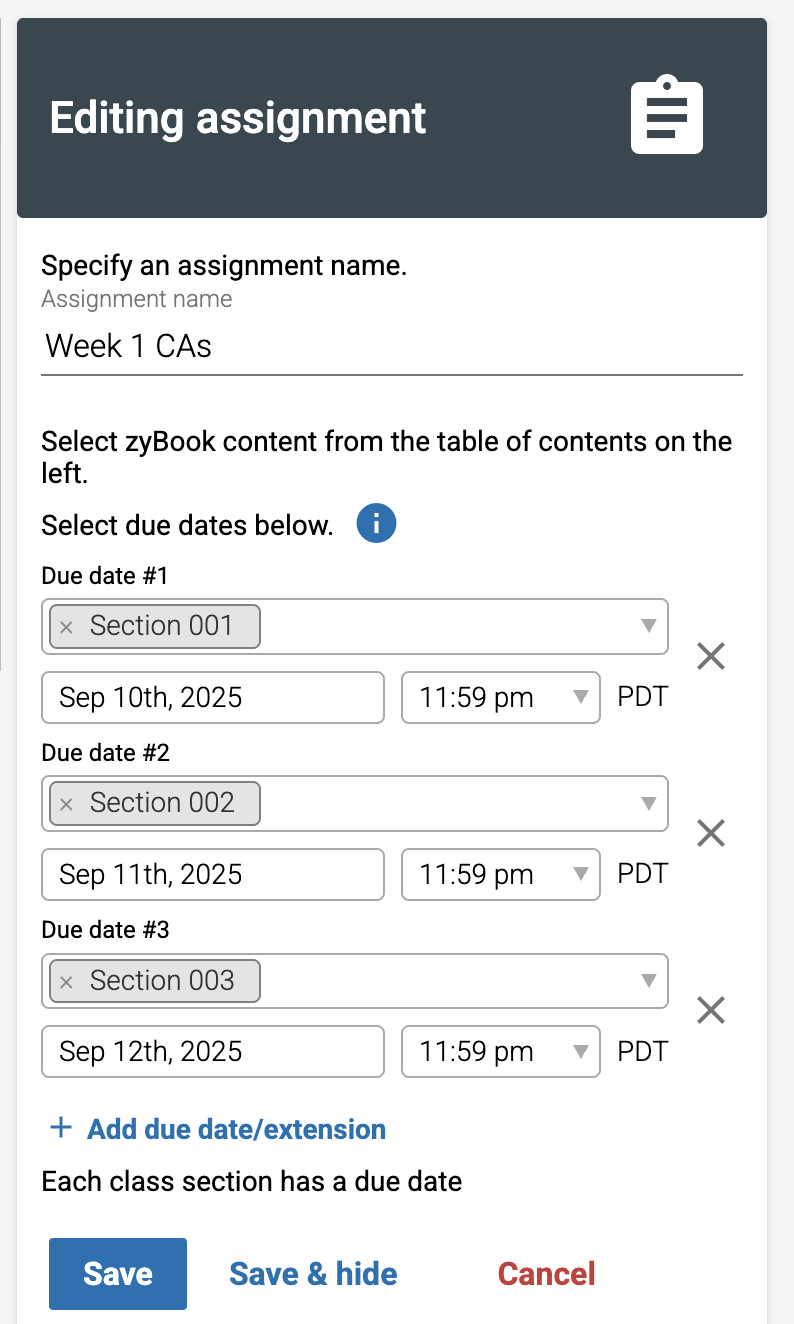The image size is (794, 1324).
Task: Expand the Due date #1 section dropdown arrow
Action: [648, 626]
